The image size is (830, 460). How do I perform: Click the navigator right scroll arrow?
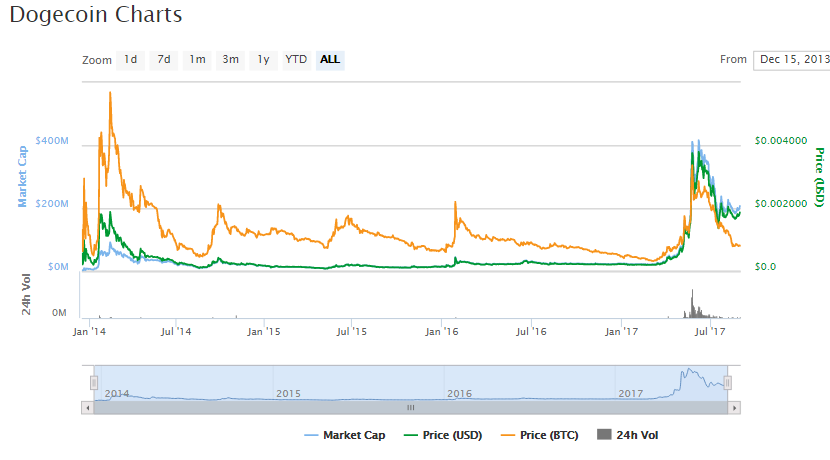point(734,408)
